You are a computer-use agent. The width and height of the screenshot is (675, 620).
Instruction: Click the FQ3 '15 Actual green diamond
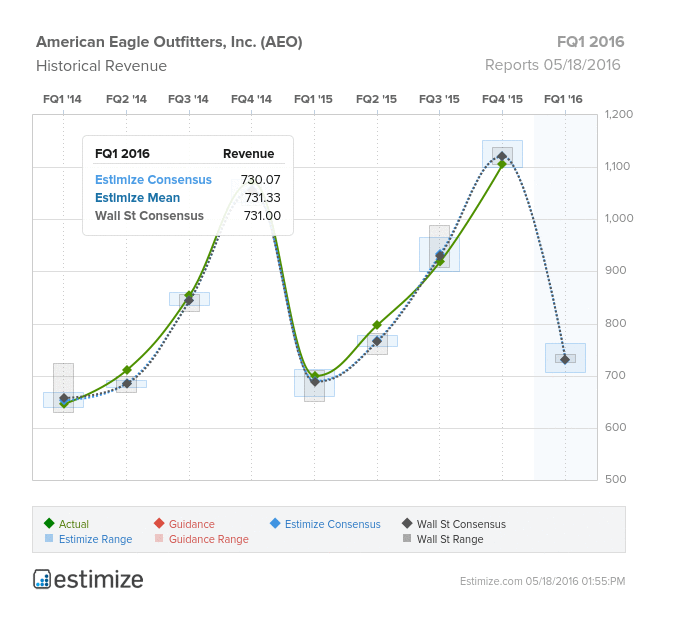coord(440,261)
